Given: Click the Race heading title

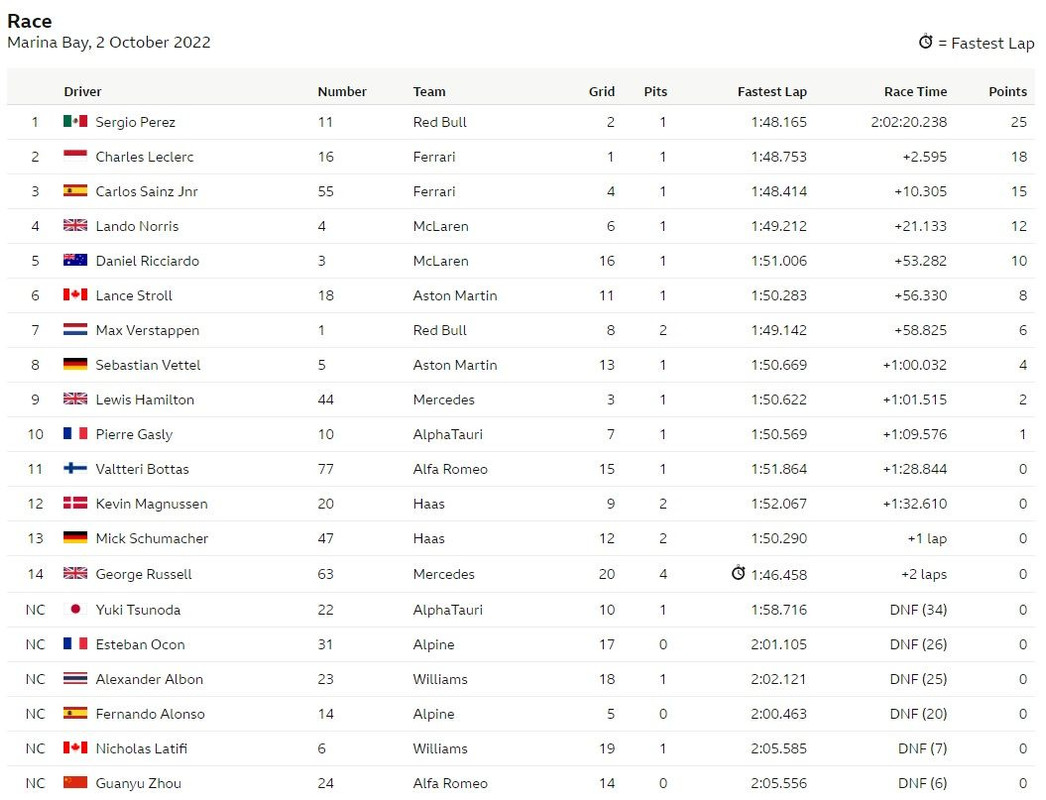Looking at the screenshot, I should pos(29,21).
